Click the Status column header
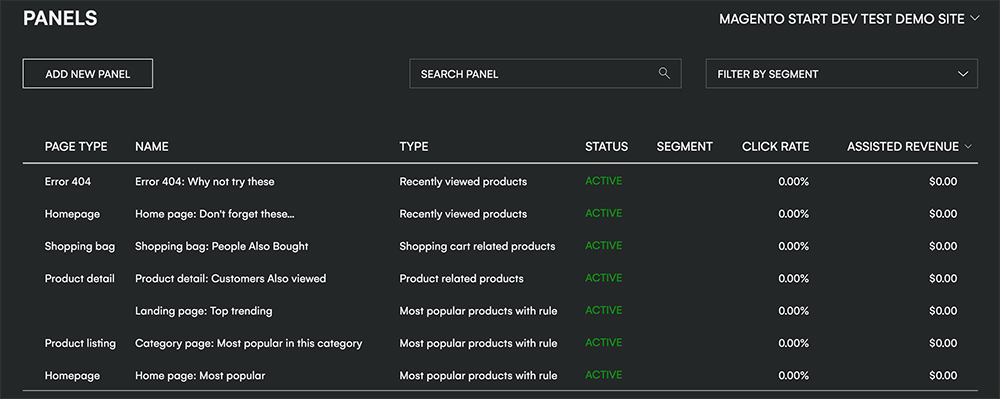The image size is (1000, 399). click(x=607, y=147)
